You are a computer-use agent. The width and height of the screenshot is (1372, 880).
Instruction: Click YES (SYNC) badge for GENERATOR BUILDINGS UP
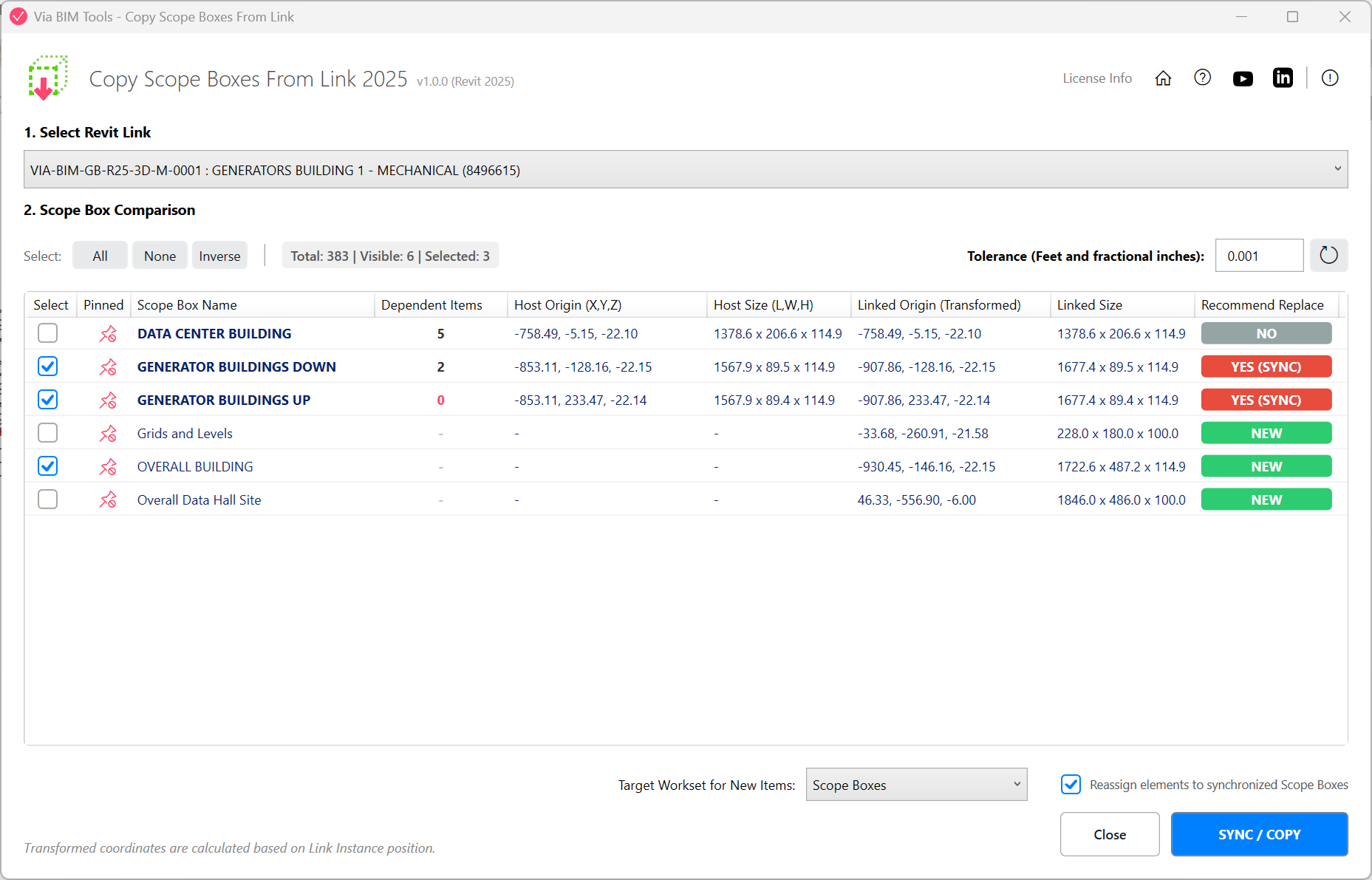(1266, 400)
